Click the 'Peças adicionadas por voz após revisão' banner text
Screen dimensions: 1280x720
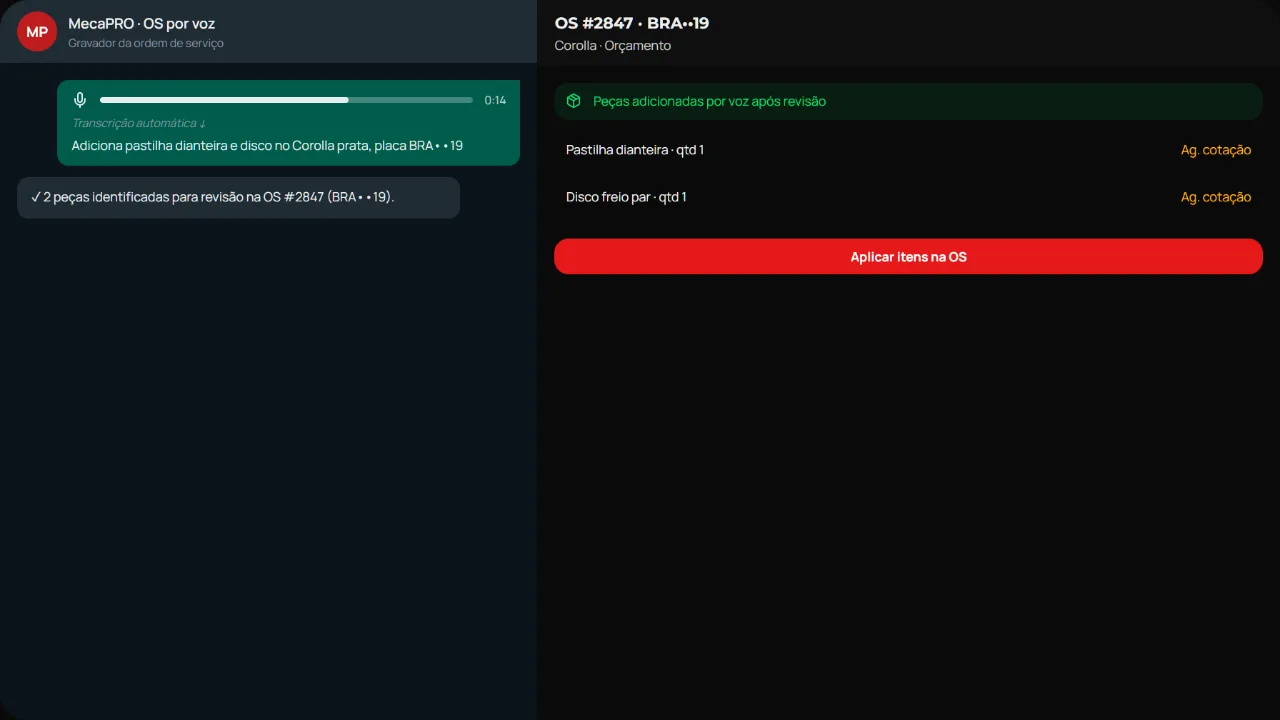pyautogui.click(x=709, y=101)
